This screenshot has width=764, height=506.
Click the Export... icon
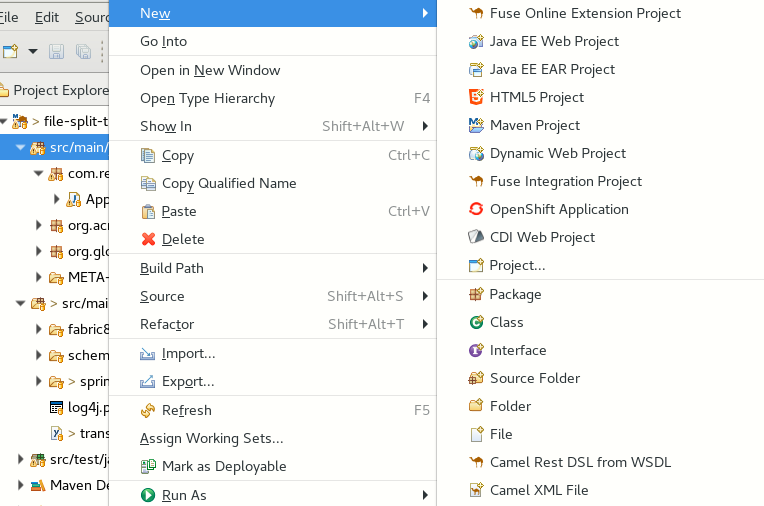point(148,382)
